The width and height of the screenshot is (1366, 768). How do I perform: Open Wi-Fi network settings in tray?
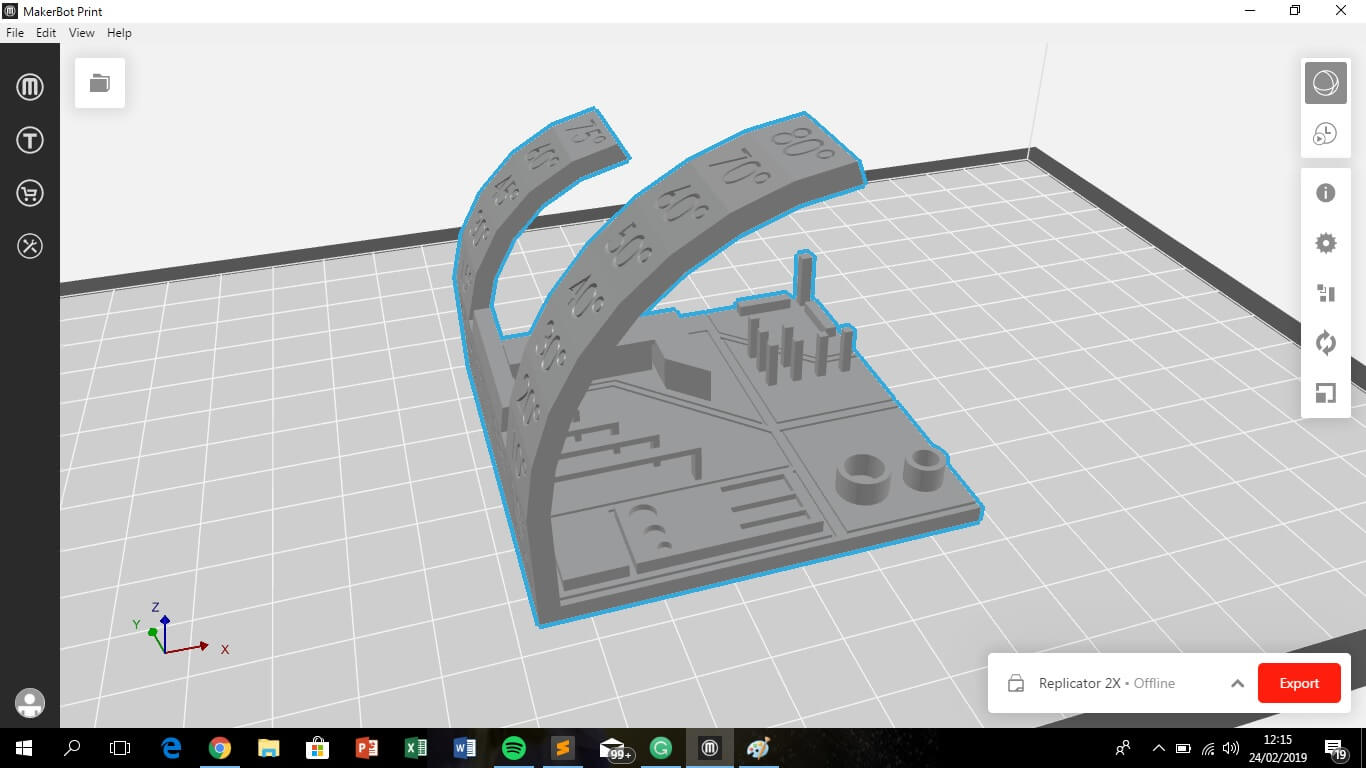pos(1208,748)
